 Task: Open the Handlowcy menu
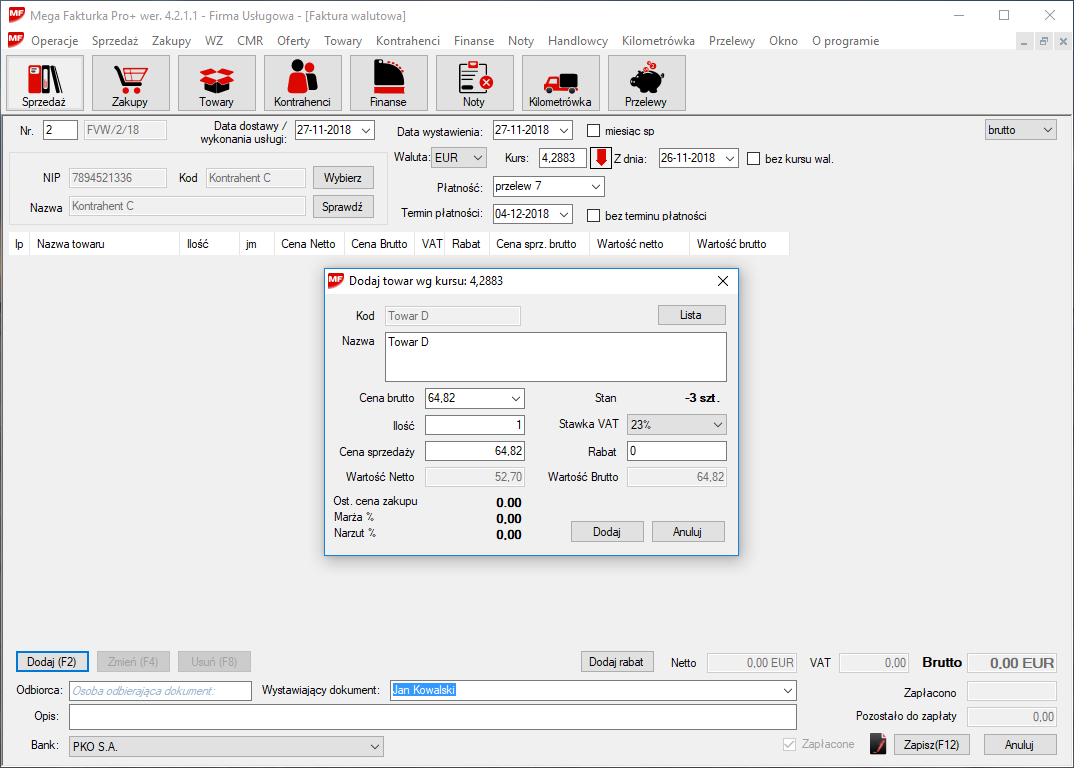[578, 41]
